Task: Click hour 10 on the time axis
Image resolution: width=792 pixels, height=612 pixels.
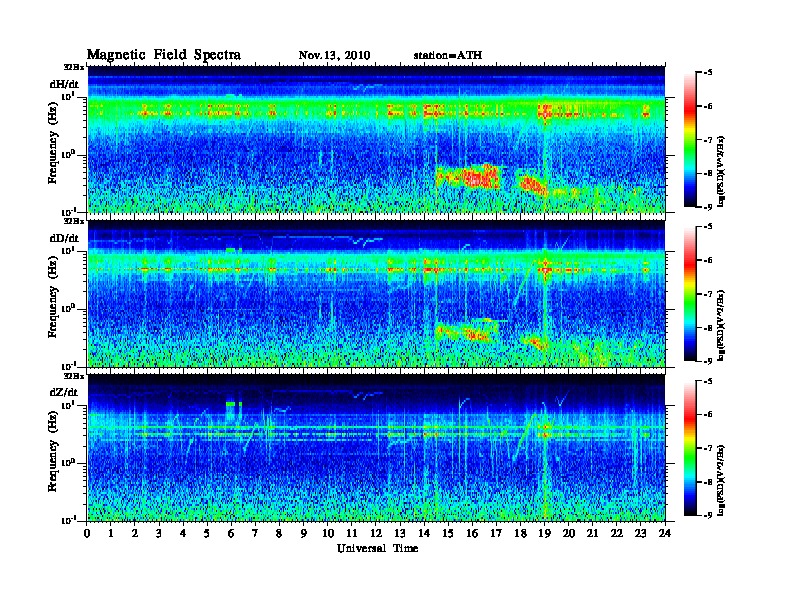Action: pos(328,534)
